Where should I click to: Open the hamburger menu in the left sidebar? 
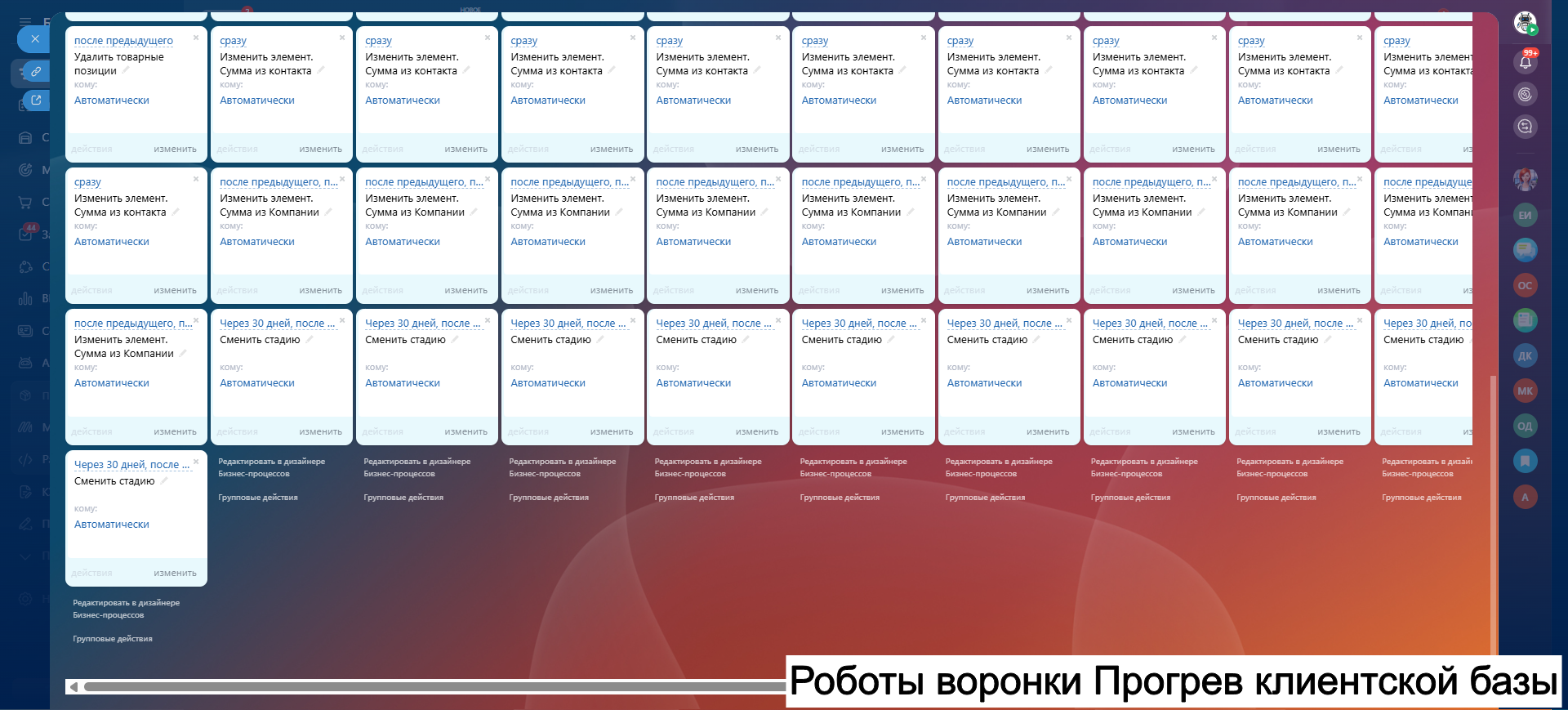(25, 22)
